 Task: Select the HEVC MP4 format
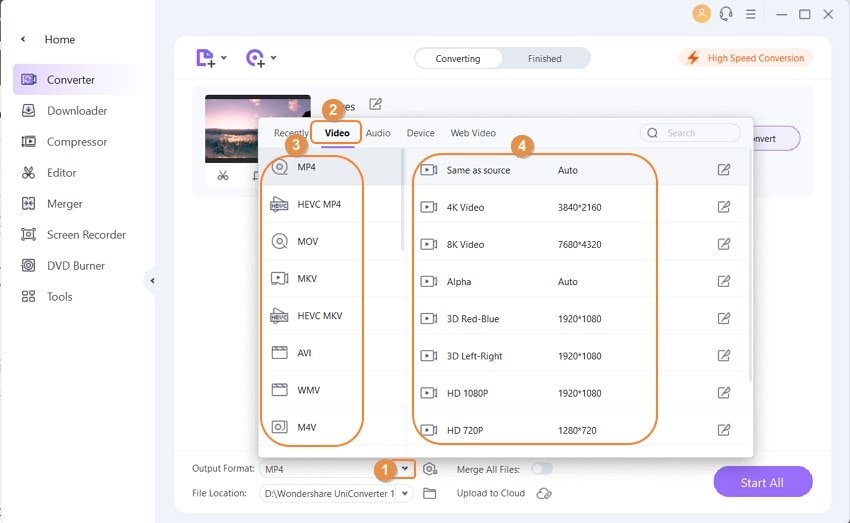coord(331,204)
